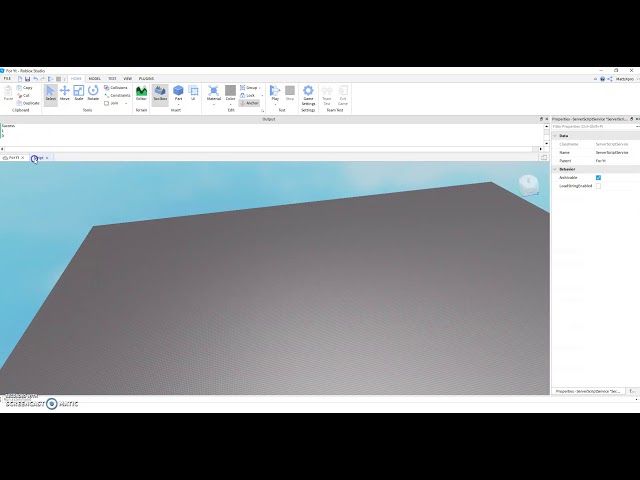Viewport: 640px width, 480px height.
Task: Click the Duplicate clipboard button
Action: pos(28,103)
